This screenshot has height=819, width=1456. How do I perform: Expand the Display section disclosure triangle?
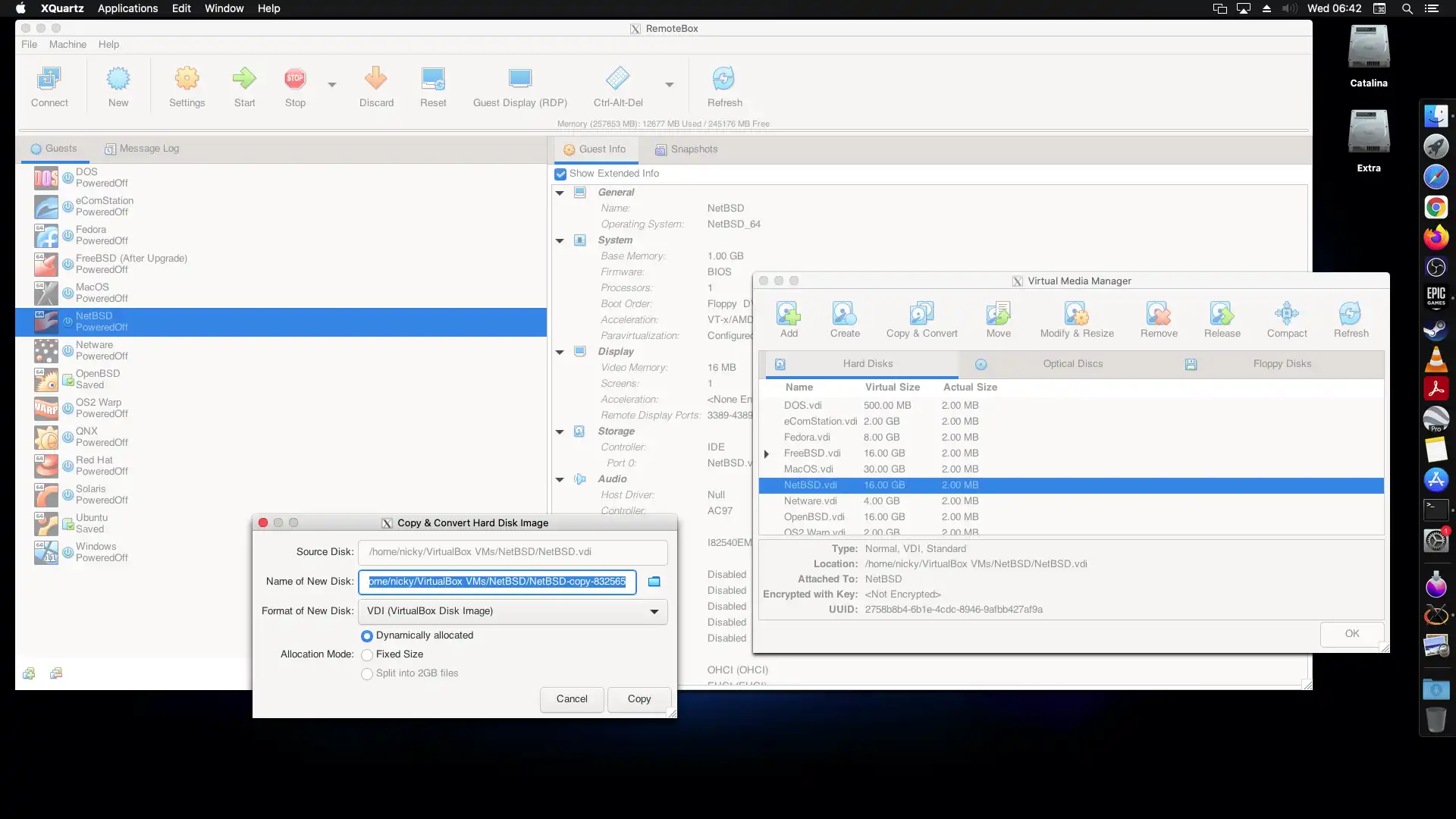[559, 351]
